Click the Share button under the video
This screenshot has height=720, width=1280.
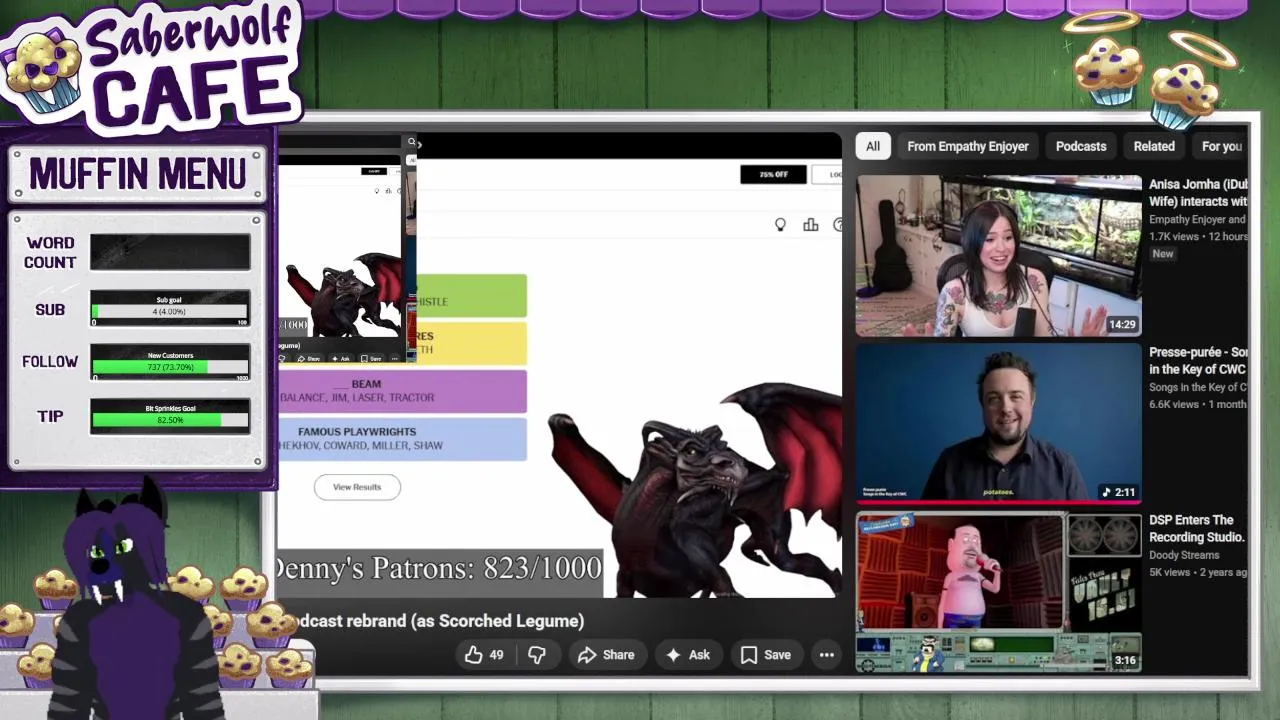(606, 655)
